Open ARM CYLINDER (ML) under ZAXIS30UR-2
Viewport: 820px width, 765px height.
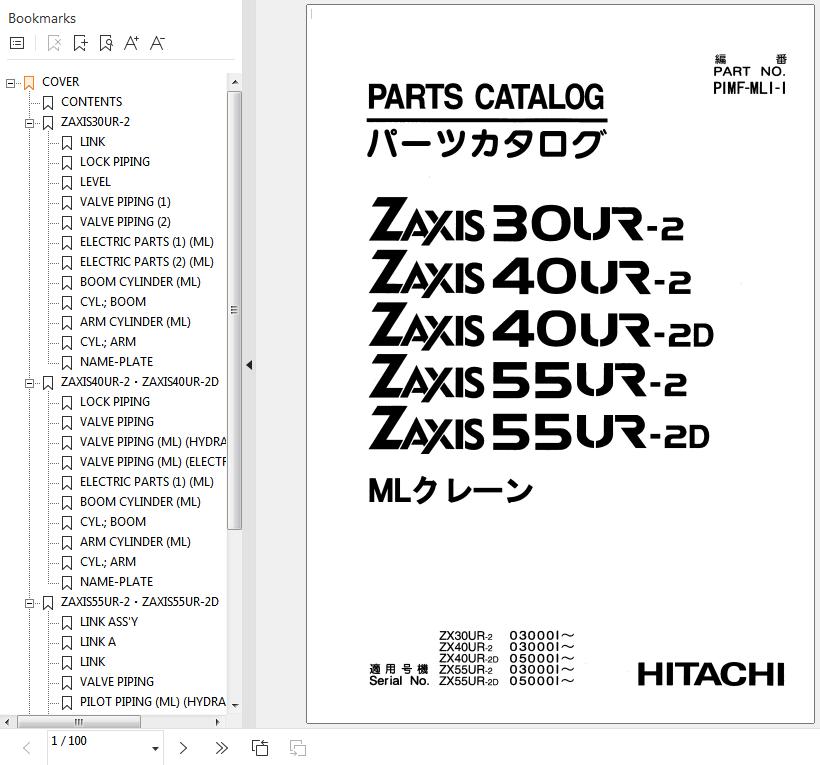click(135, 322)
